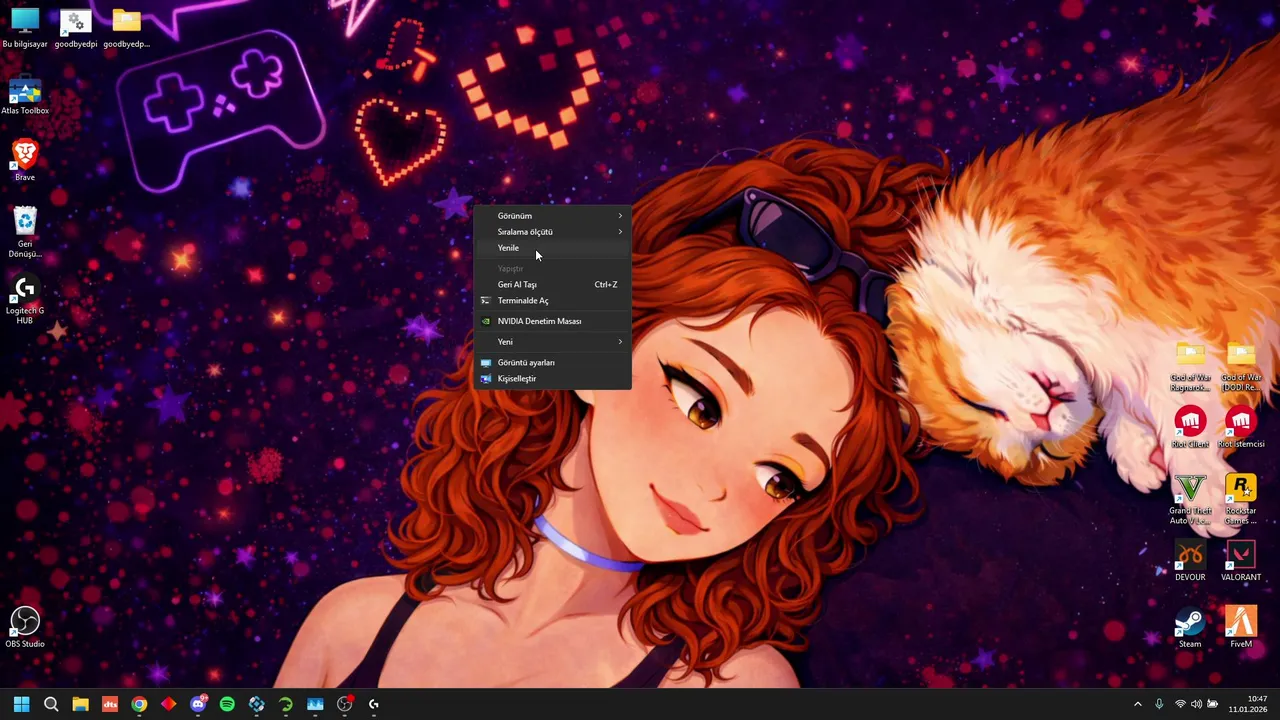Expand the Görünüm submenu
The width and height of the screenshot is (1280, 720).
[x=552, y=216]
